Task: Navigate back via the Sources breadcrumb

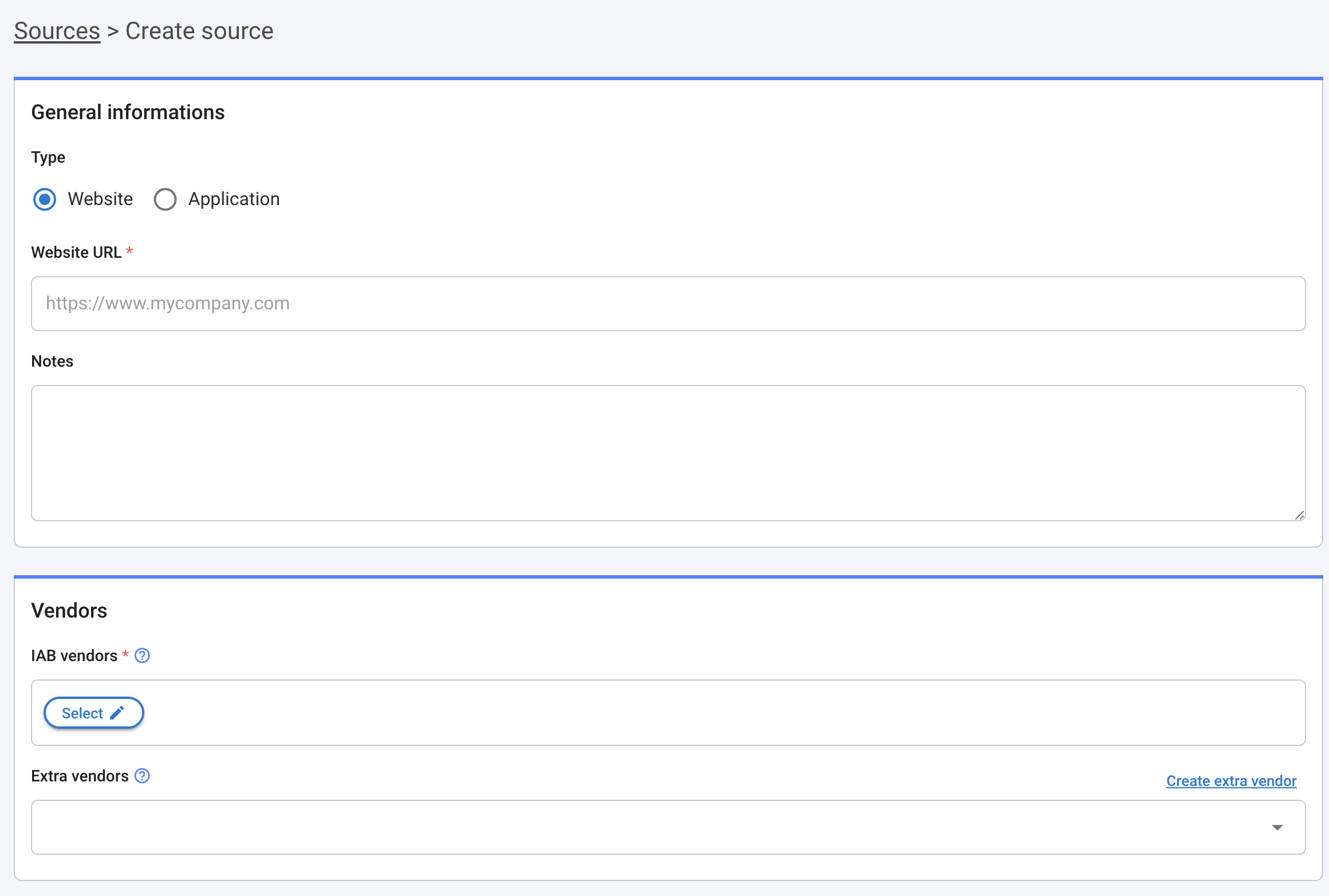Action: (x=57, y=30)
